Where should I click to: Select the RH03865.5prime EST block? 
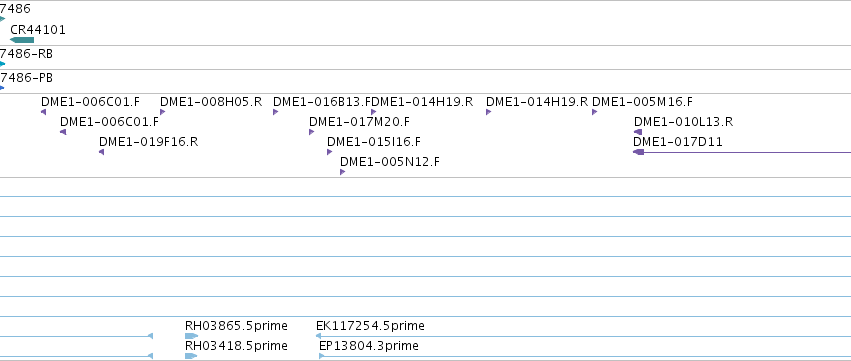[x=191, y=336]
